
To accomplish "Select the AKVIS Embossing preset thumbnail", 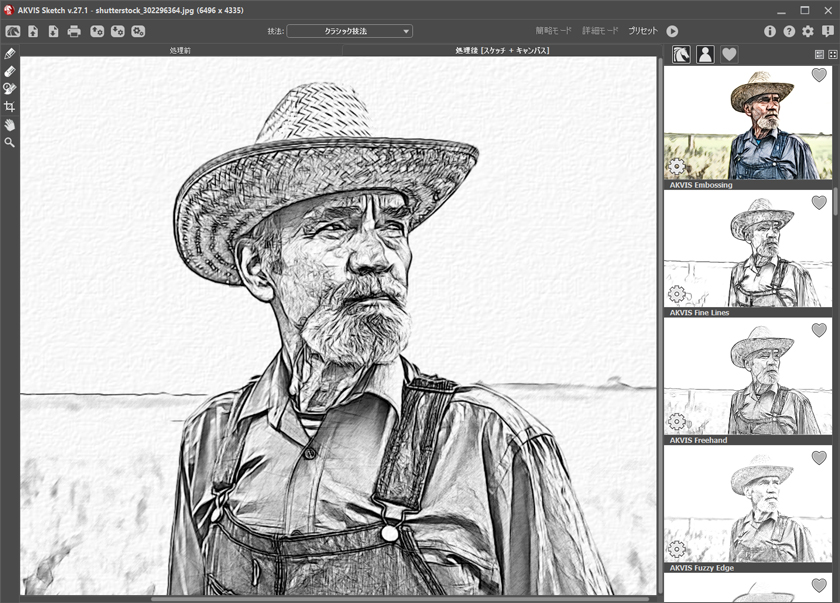I will point(748,123).
